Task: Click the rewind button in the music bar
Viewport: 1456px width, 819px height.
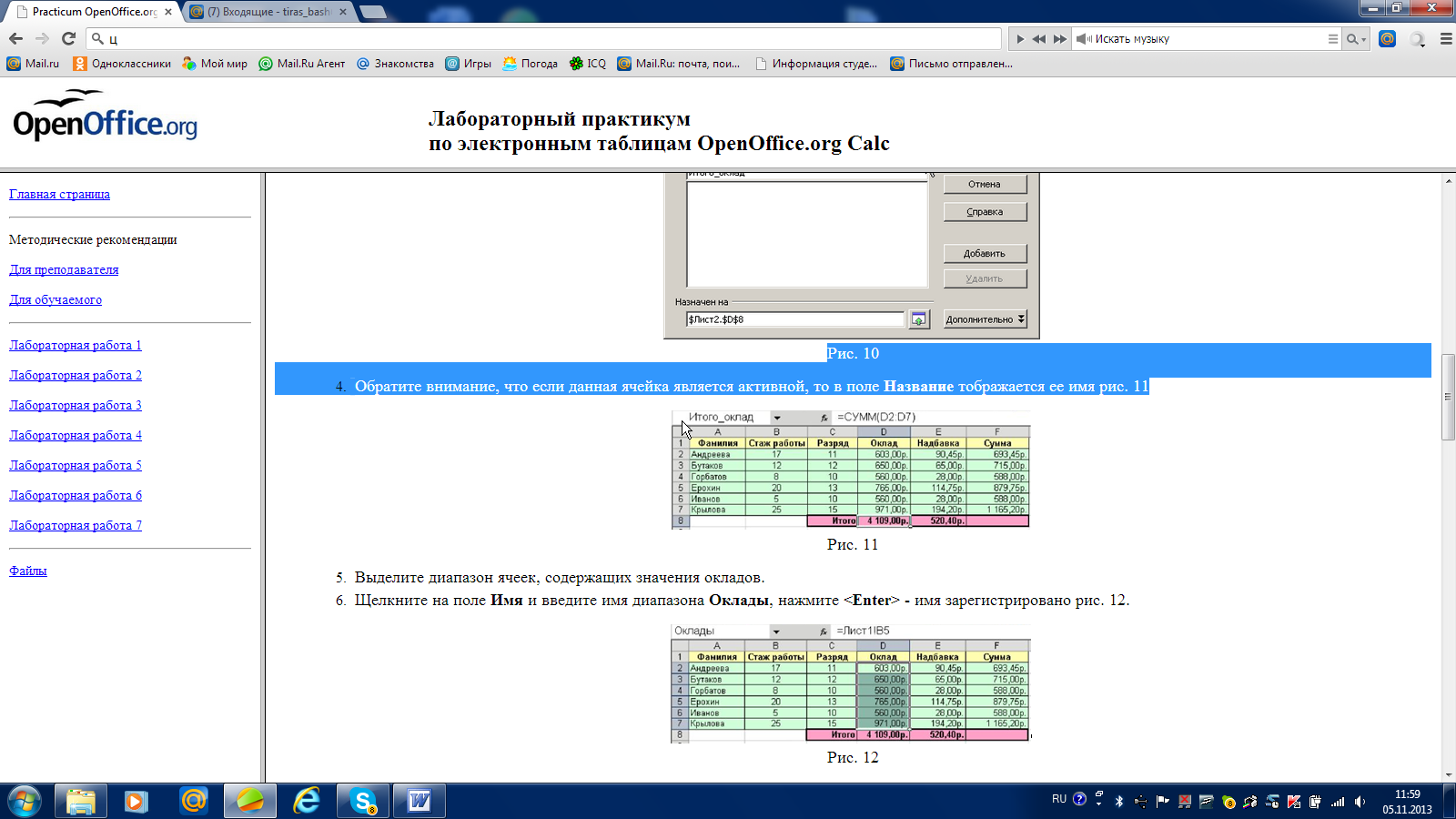Action: pyautogui.click(x=1039, y=39)
